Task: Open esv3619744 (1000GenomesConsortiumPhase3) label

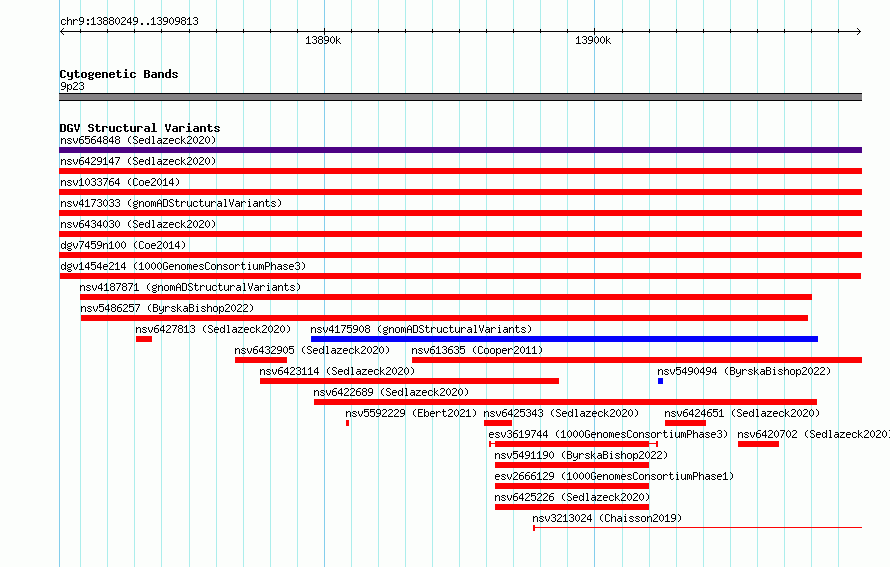Action: click(608, 434)
